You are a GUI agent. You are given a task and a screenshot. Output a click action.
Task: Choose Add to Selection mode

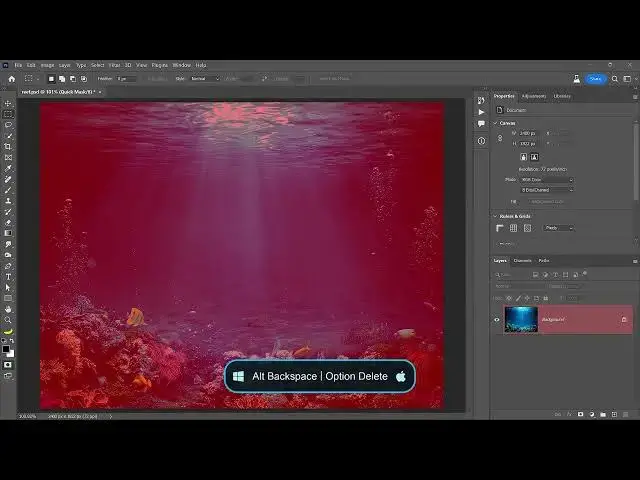point(62,79)
